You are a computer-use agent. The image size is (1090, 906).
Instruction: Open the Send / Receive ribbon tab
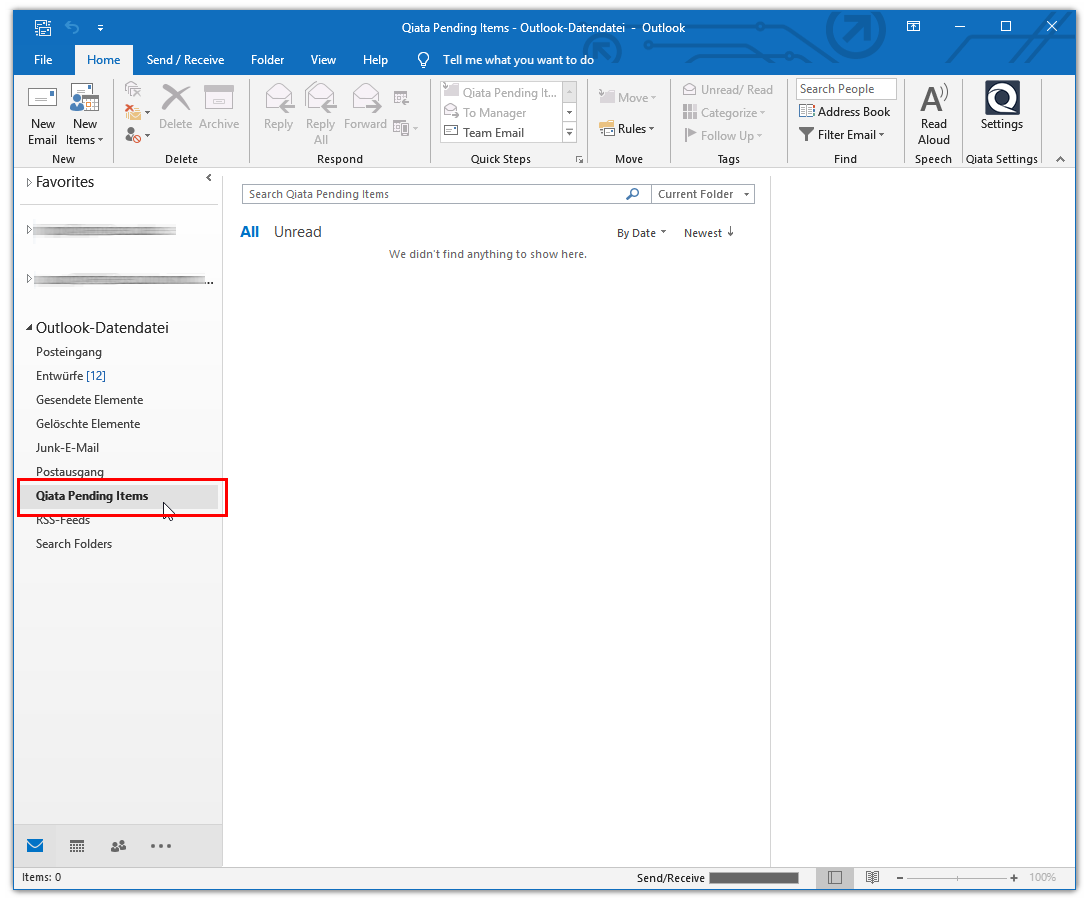click(x=185, y=60)
